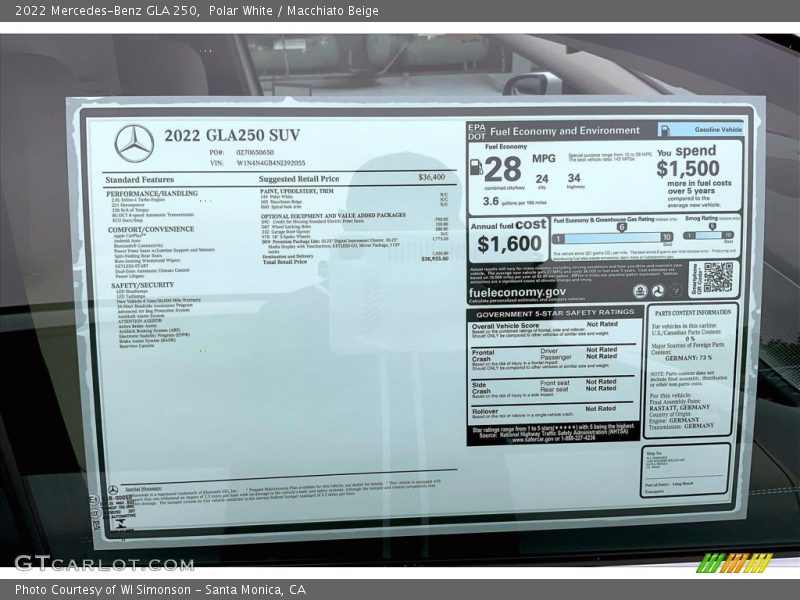
Task: Click the 'SAFETY/SECURITY' section title
Action: pyautogui.click(x=142, y=285)
